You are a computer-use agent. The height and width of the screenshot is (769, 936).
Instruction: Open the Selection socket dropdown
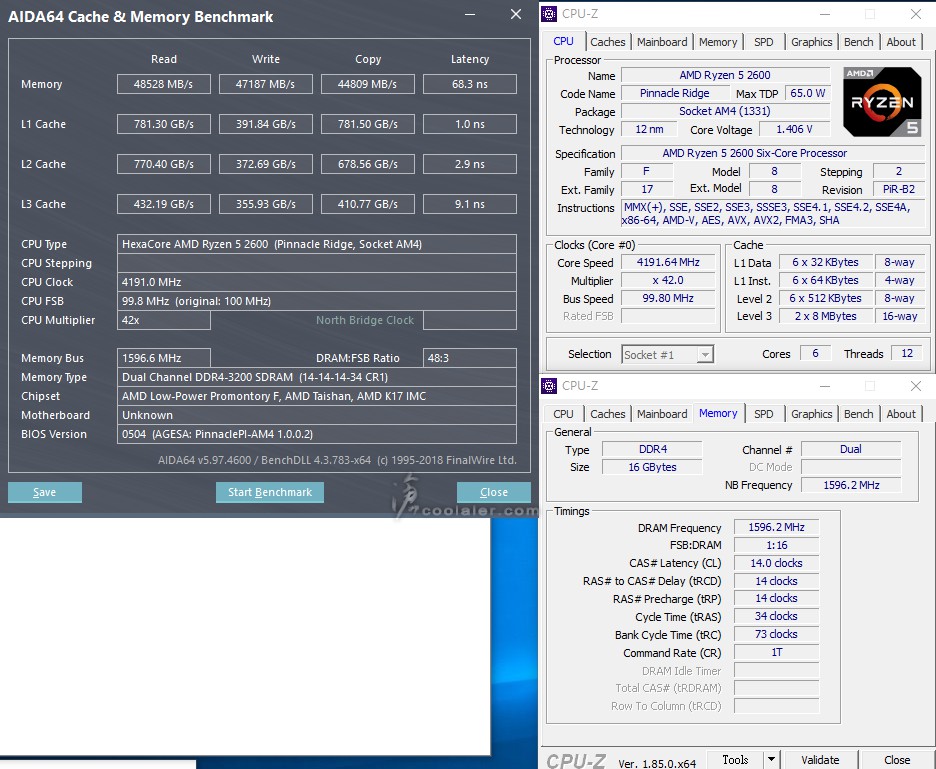pos(667,355)
